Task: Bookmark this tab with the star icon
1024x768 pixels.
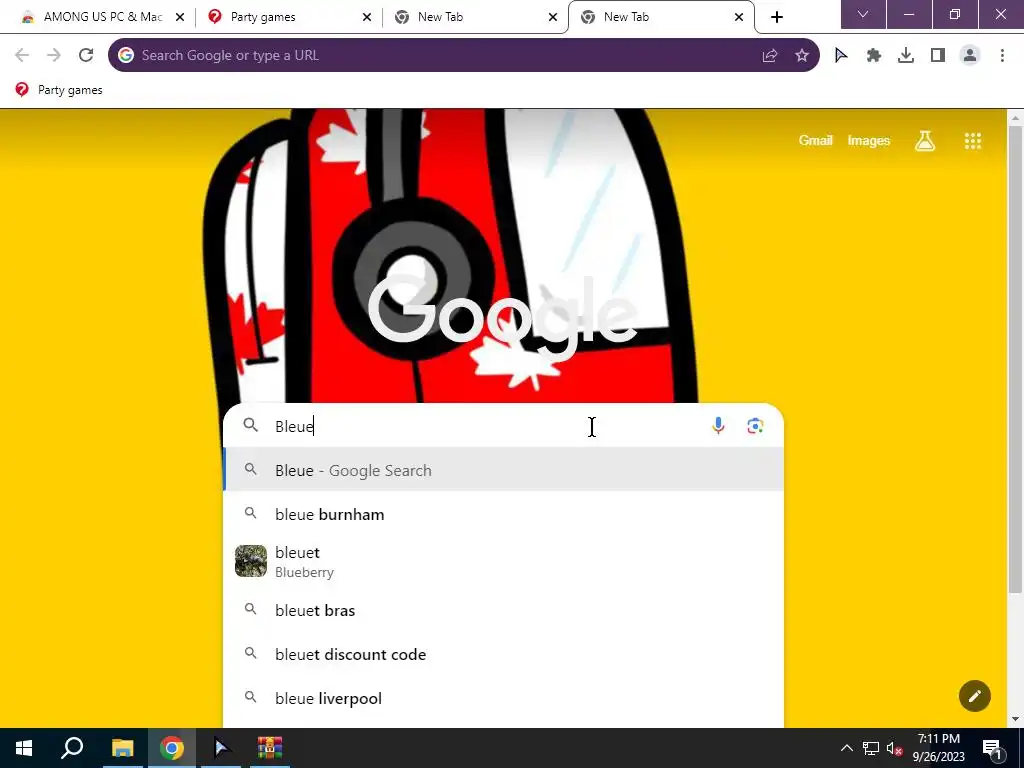Action: point(802,56)
